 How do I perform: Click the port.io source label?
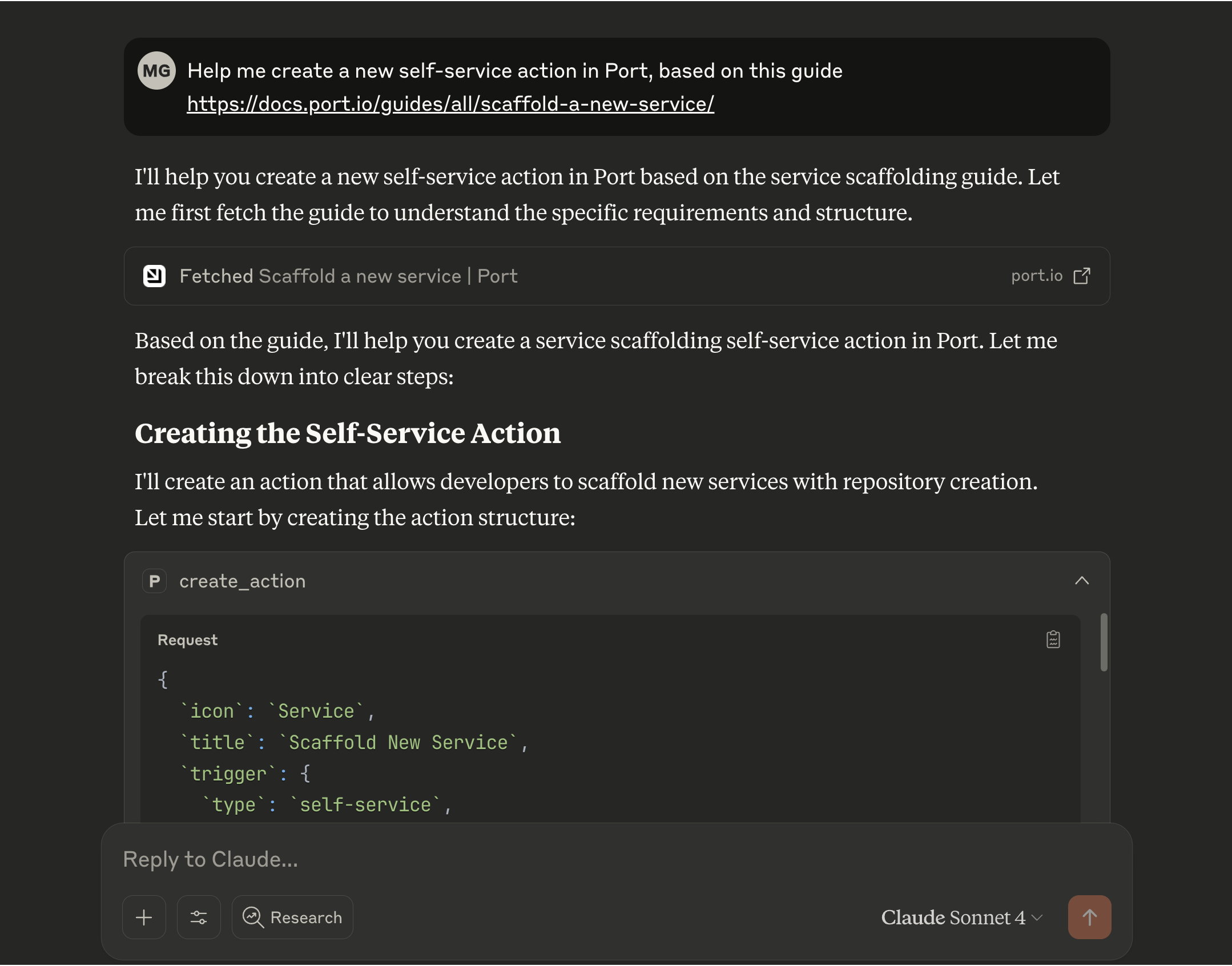(x=1036, y=276)
